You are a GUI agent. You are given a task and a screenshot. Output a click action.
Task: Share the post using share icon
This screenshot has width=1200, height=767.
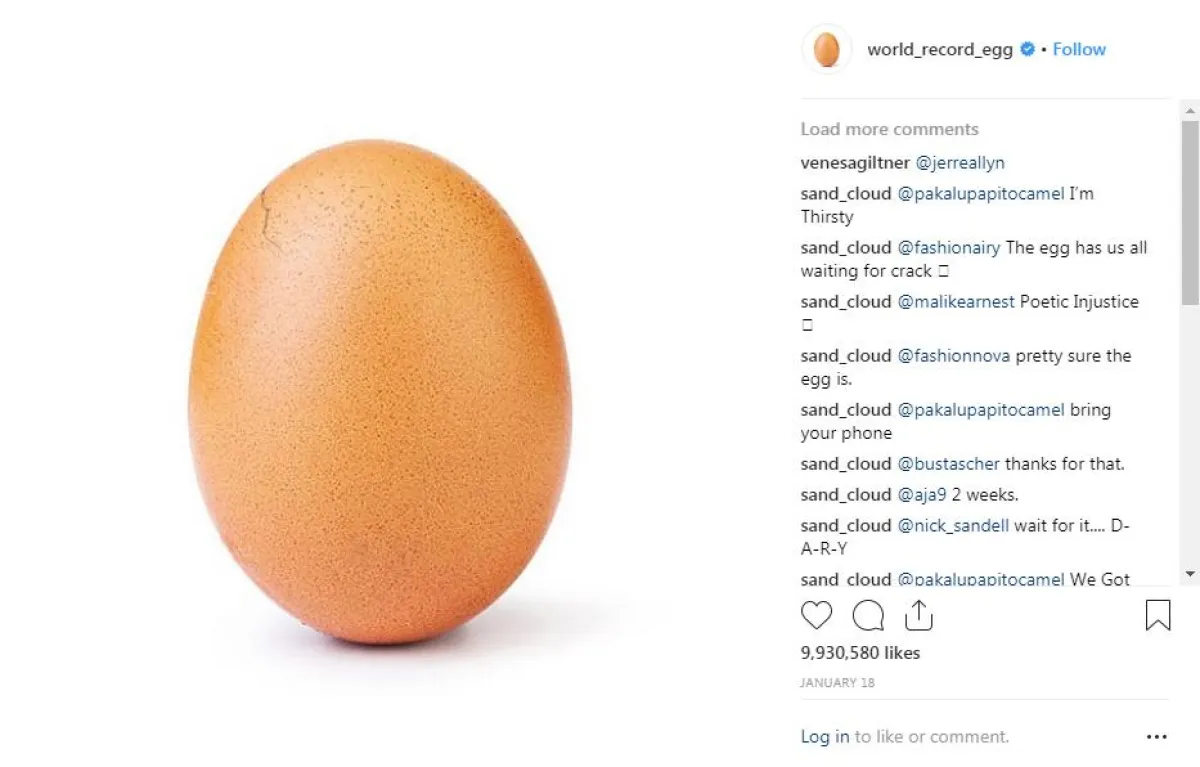tap(918, 615)
